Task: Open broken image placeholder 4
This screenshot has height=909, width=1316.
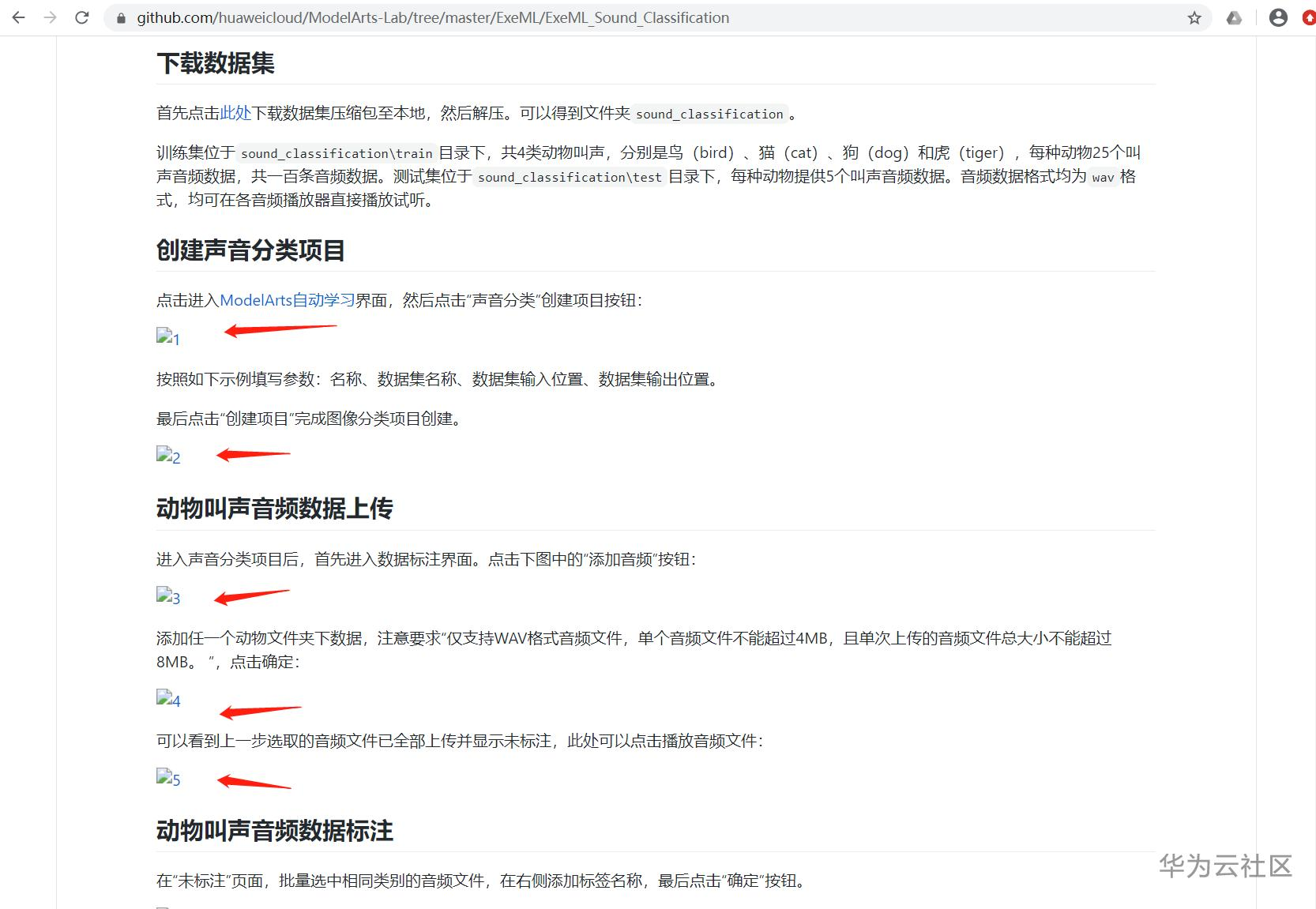Action: coord(168,700)
